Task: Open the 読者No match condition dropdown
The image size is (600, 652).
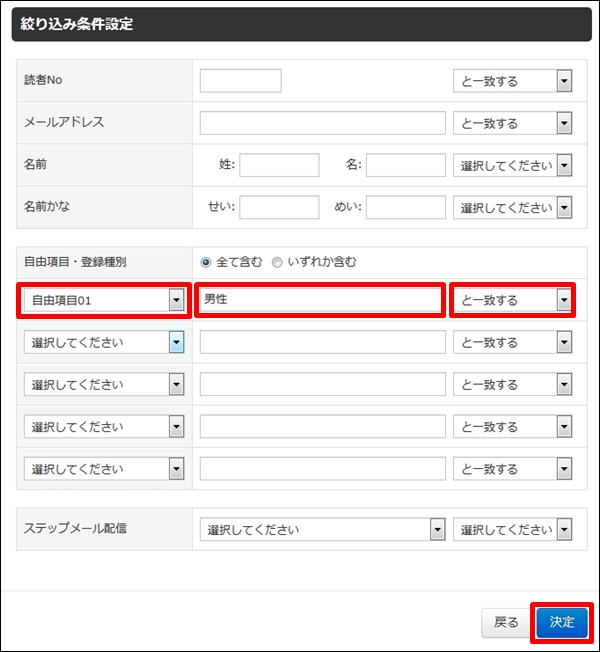Action: click(512, 81)
